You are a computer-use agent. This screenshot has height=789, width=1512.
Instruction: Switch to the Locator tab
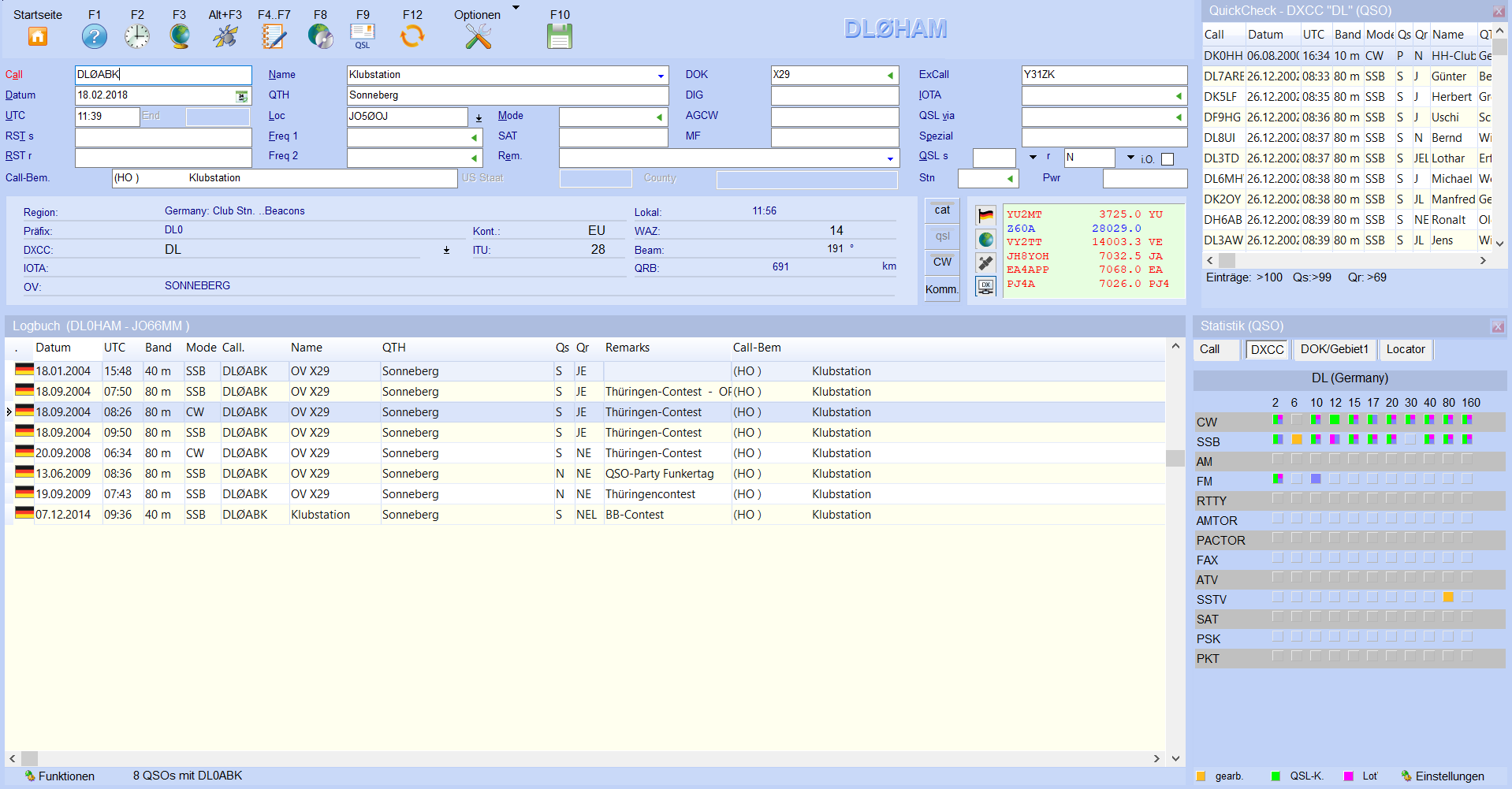pos(1406,350)
